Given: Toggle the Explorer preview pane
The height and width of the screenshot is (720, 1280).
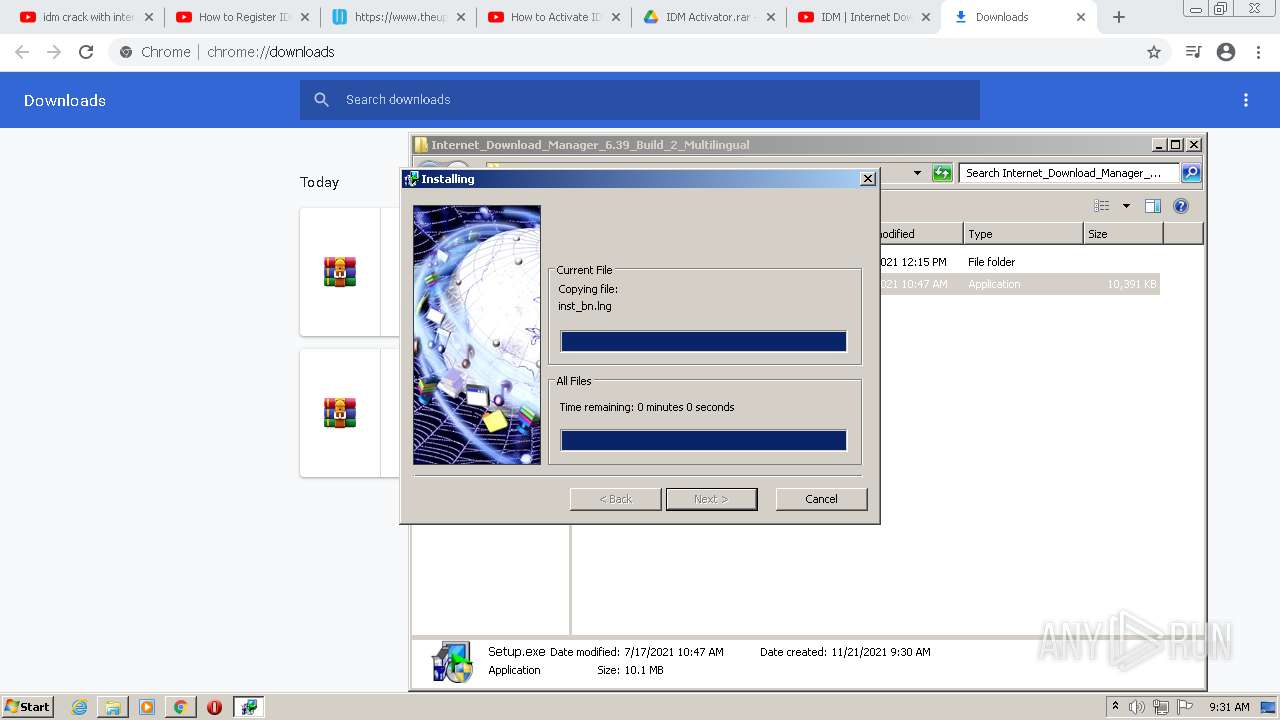Looking at the screenshot, I should (1152, 206).
